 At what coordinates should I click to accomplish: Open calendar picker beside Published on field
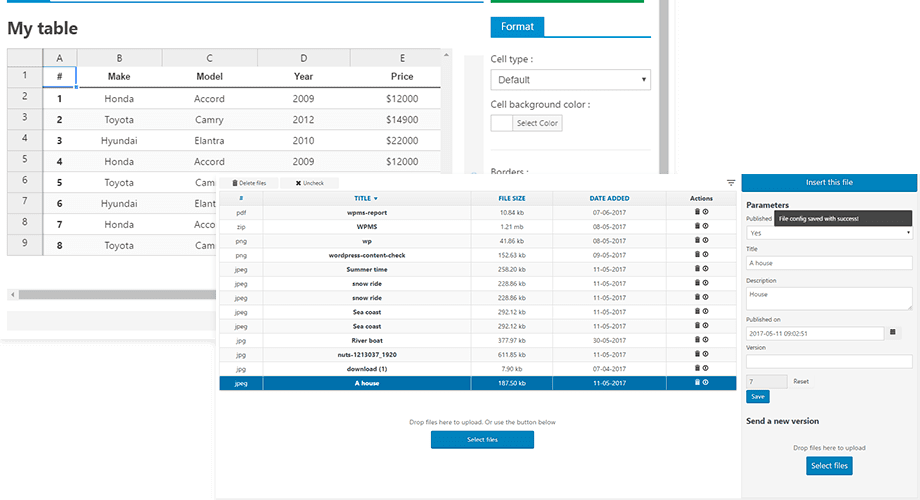click(x=892, y=332)
